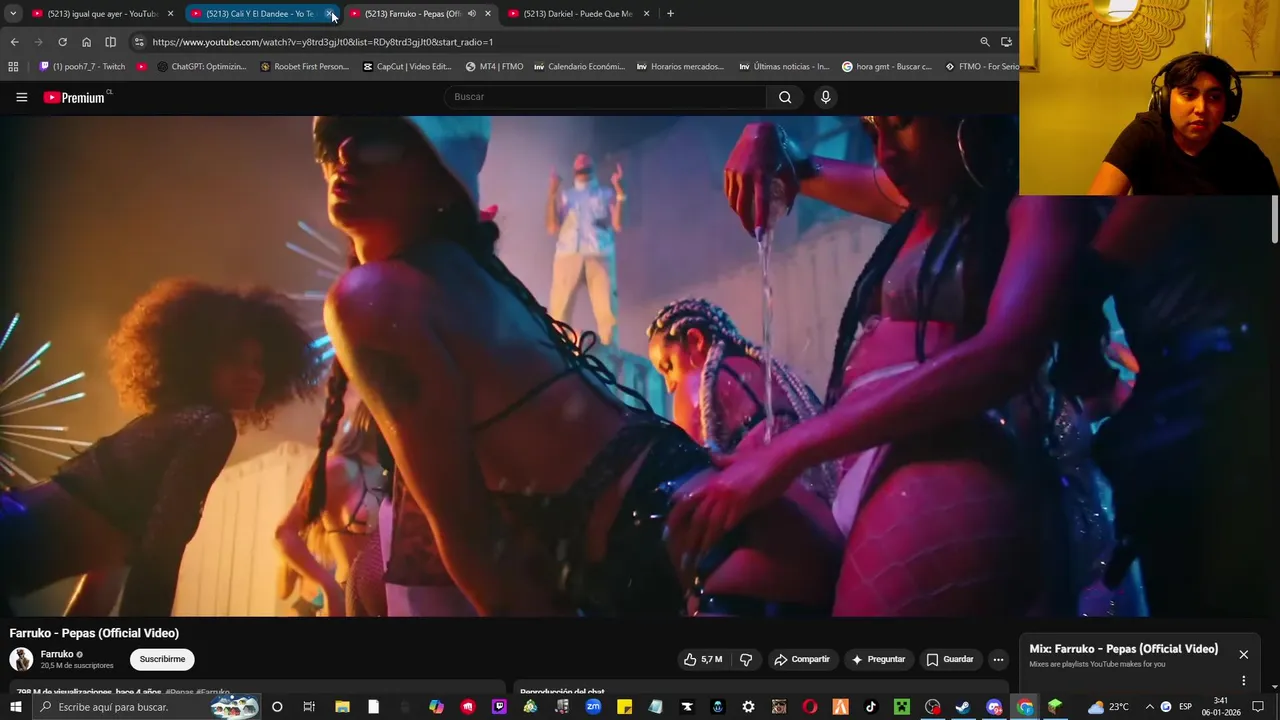Open the Opera browser taskbar icon
Image resolution: width=1280 pixels, height=720 pixels.
coord(809,707)
